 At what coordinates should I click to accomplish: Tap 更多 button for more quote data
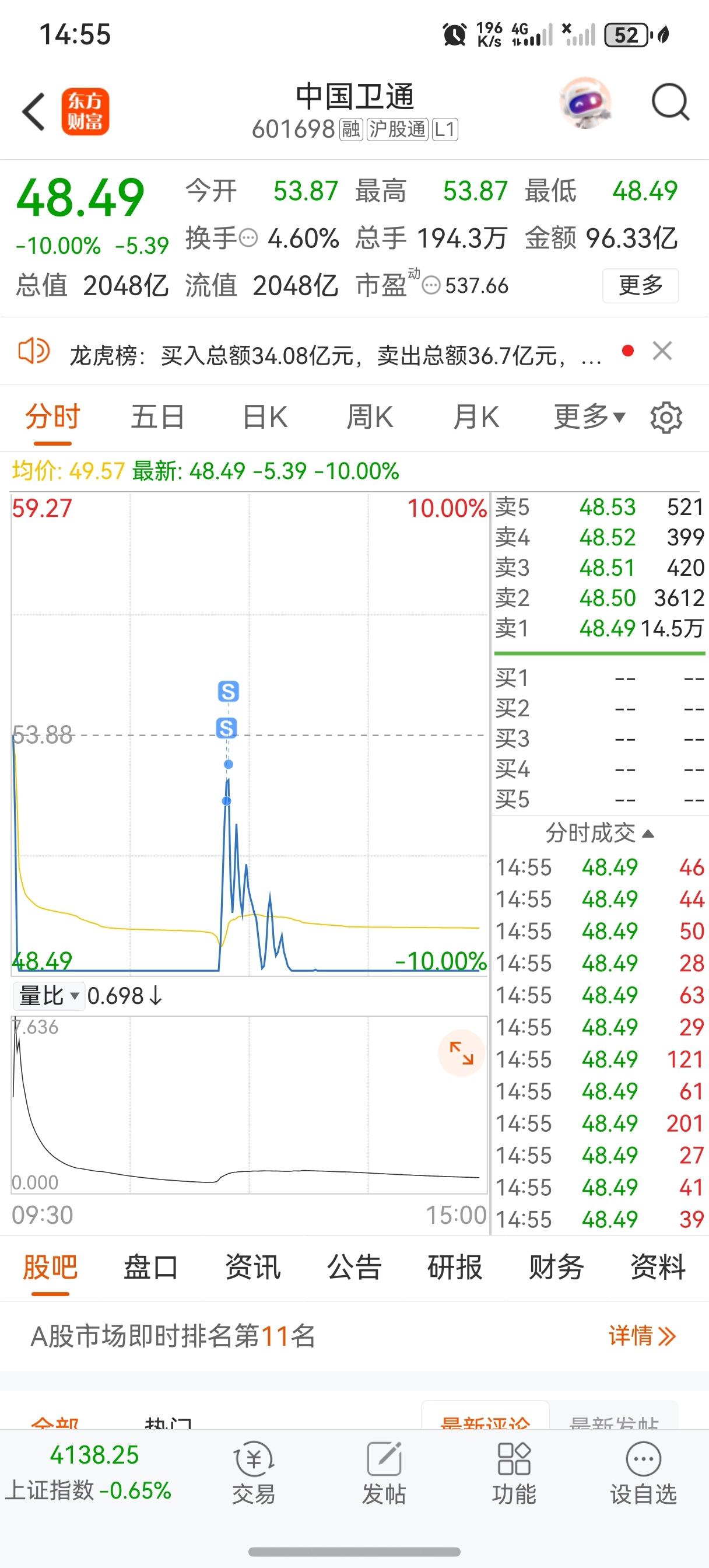[640, 285]
